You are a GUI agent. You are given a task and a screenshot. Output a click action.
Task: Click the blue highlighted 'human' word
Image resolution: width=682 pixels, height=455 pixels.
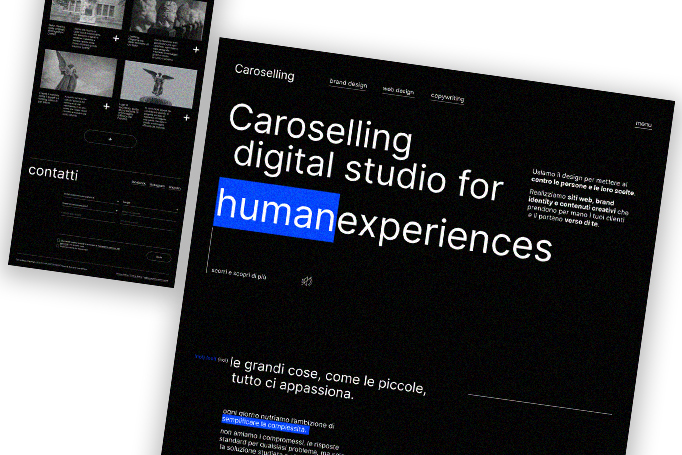(276, 209)
